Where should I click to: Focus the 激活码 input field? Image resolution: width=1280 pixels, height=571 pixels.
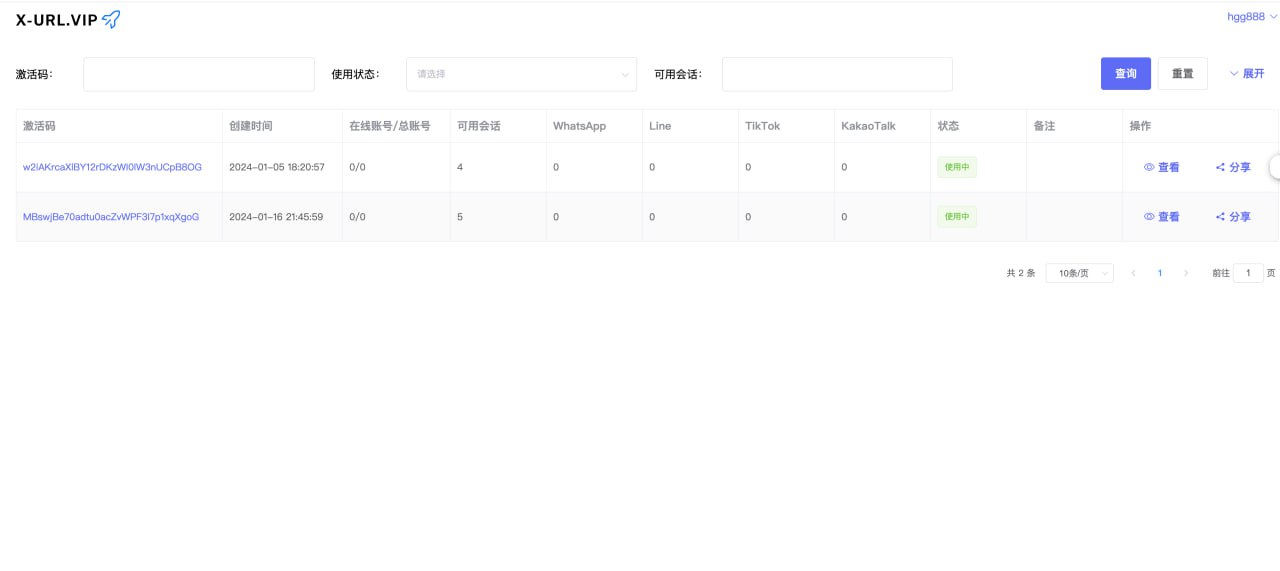point(199,74)
